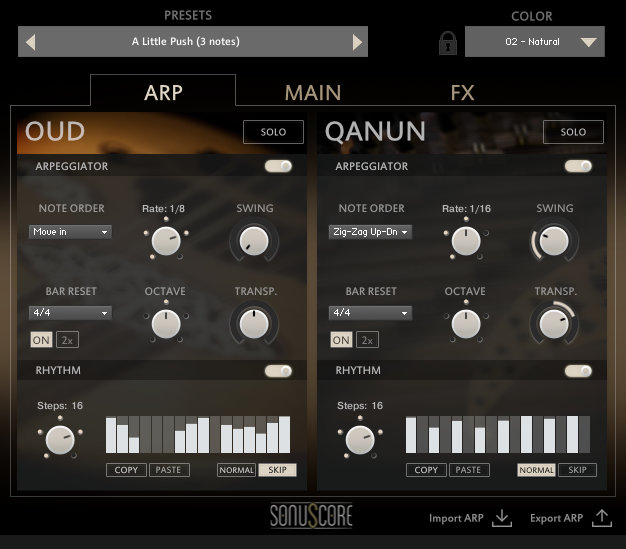Click OUD rhythm PASTE button

(169, 470)
